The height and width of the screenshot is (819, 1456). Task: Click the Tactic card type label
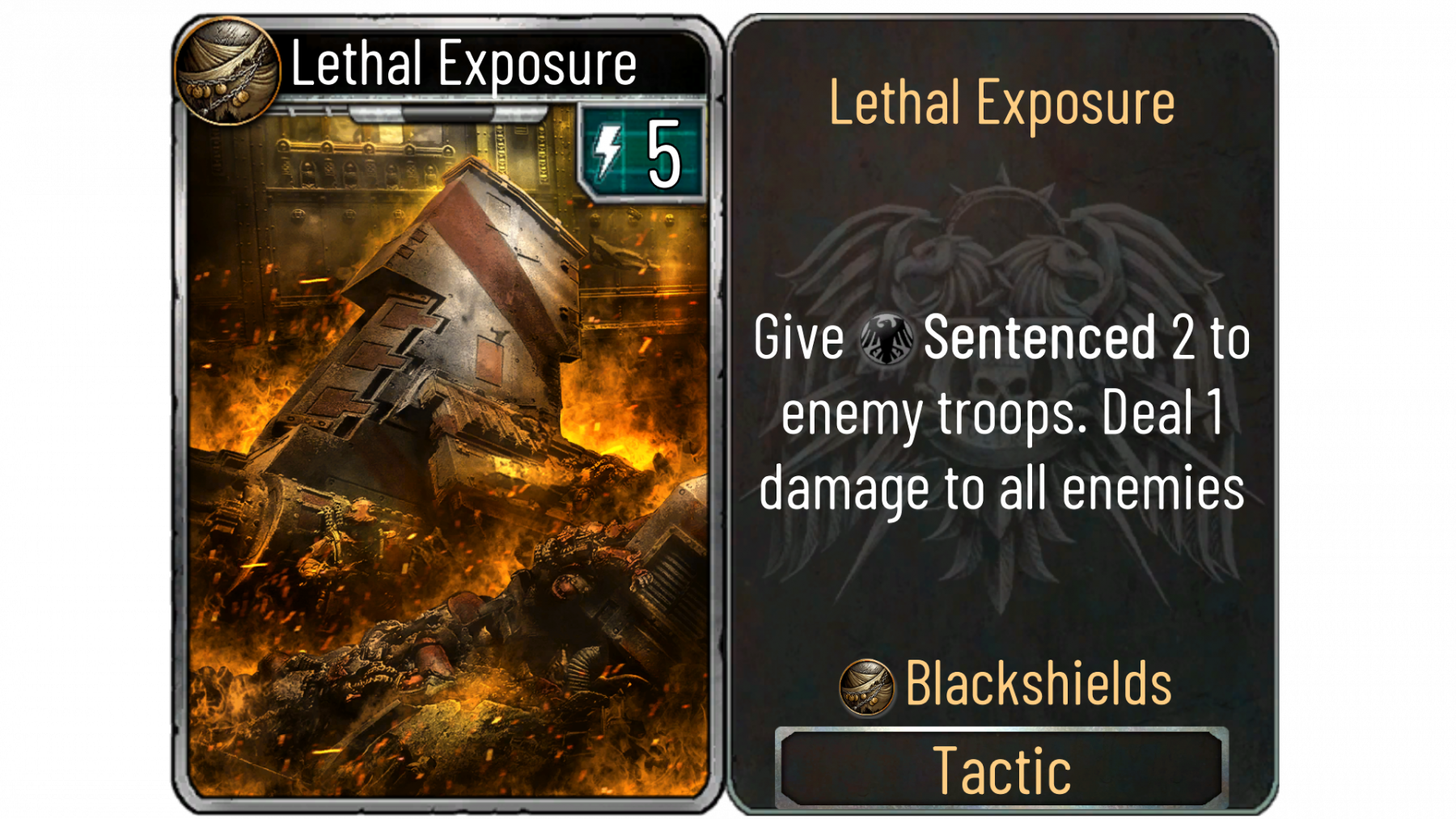[x=1002, y=770]
